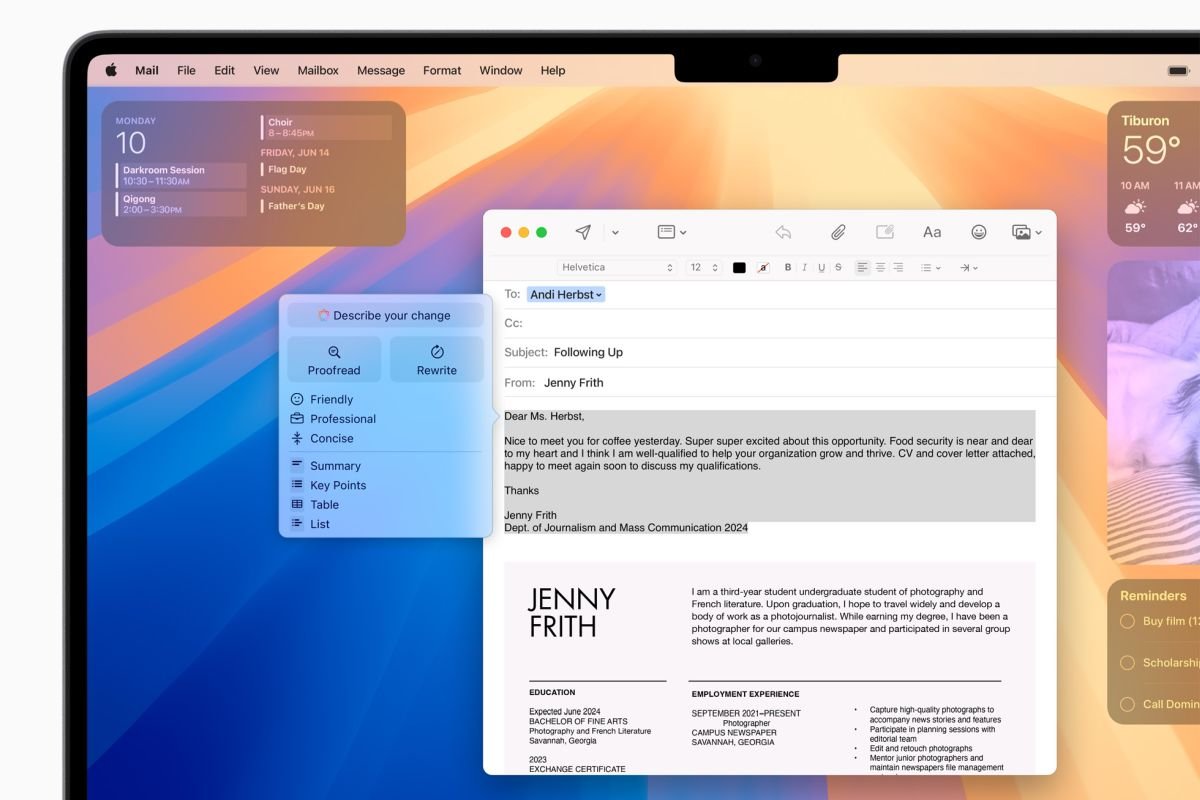
Task: Click the Andi Herbst recipient token
Action: (566, 295)
